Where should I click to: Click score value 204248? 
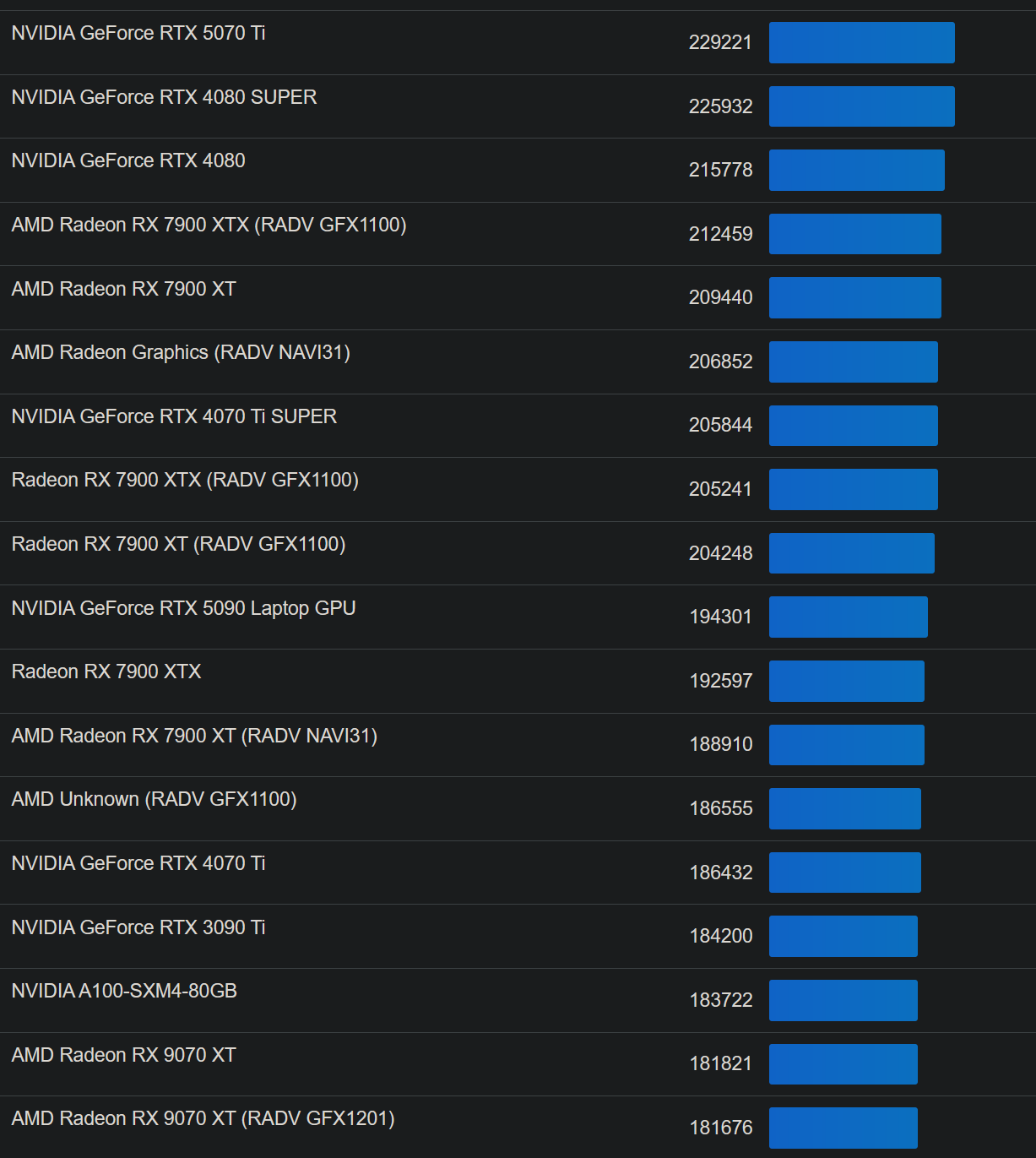[x=720, y=553]
